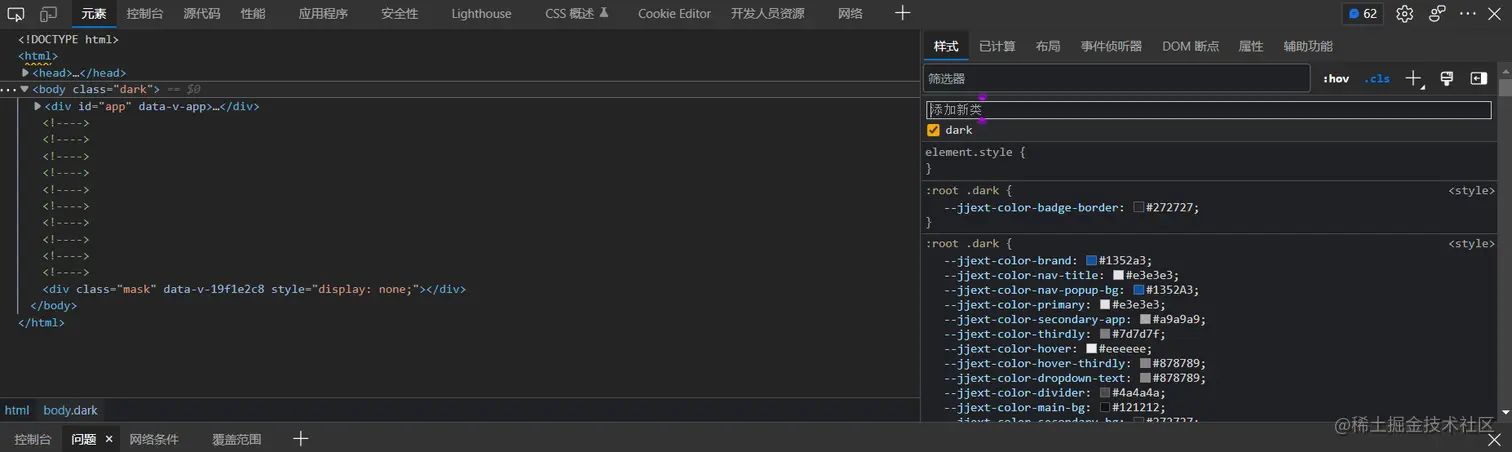Click the element.style rule block
The height and width of the screenshot is (452, 1512).
click(1210, 160)
